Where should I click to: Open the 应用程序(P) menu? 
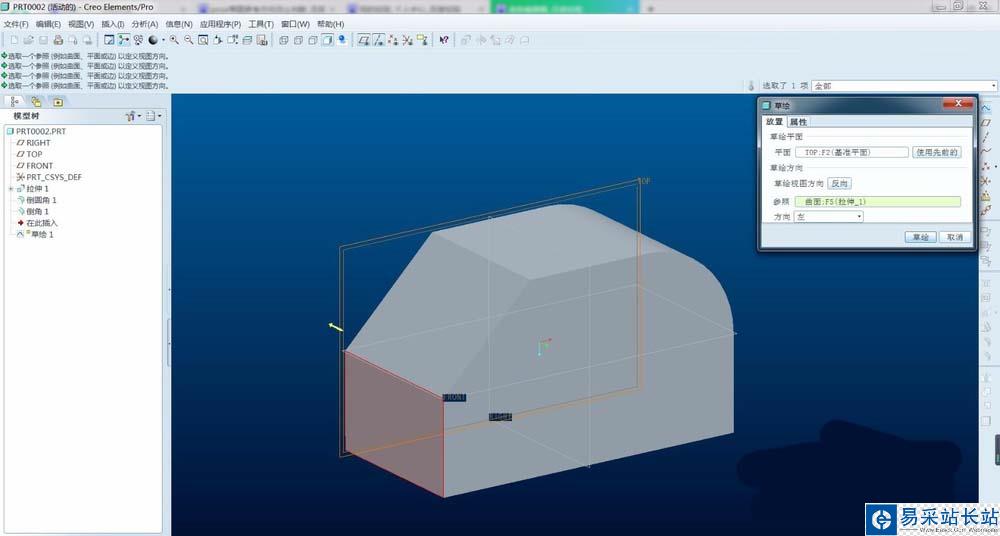220,24
